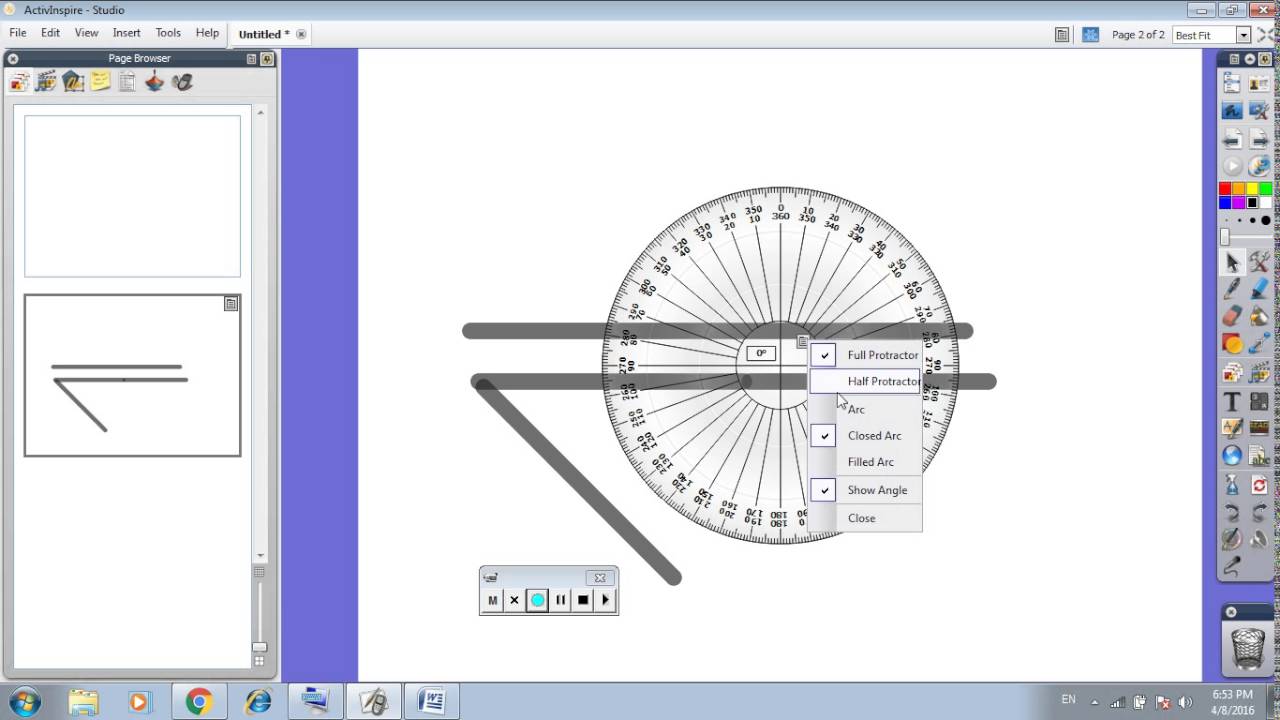Open the Notes Browser sticky note icon

[100, 82]
